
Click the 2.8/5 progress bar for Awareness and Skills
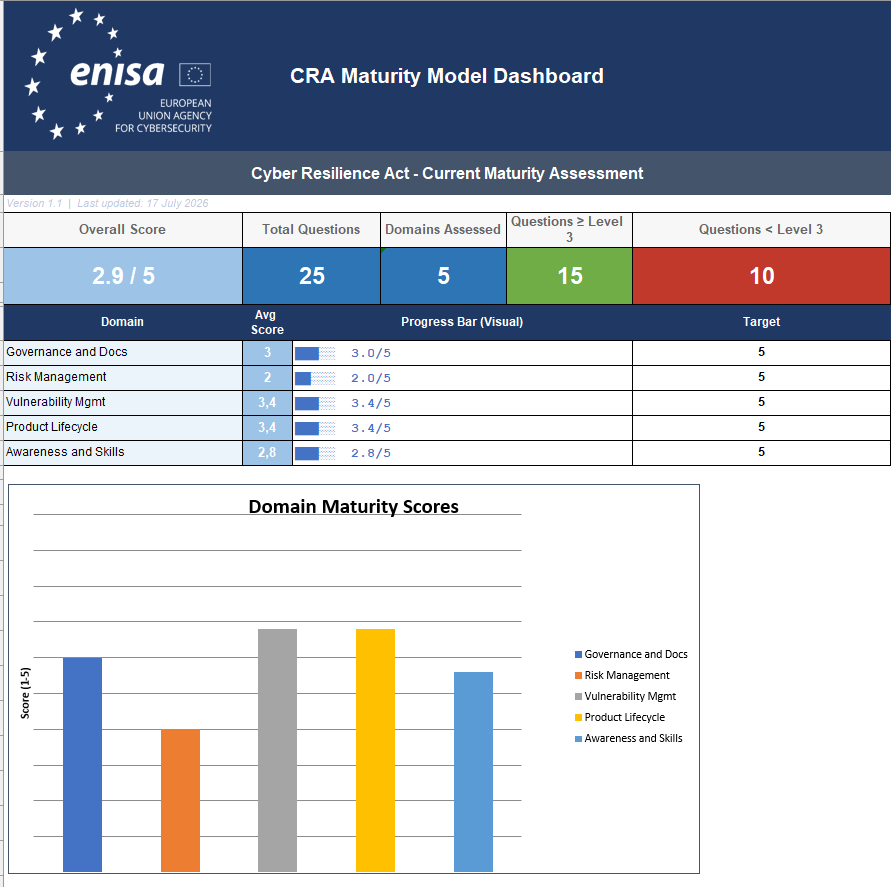click(462, 453)
